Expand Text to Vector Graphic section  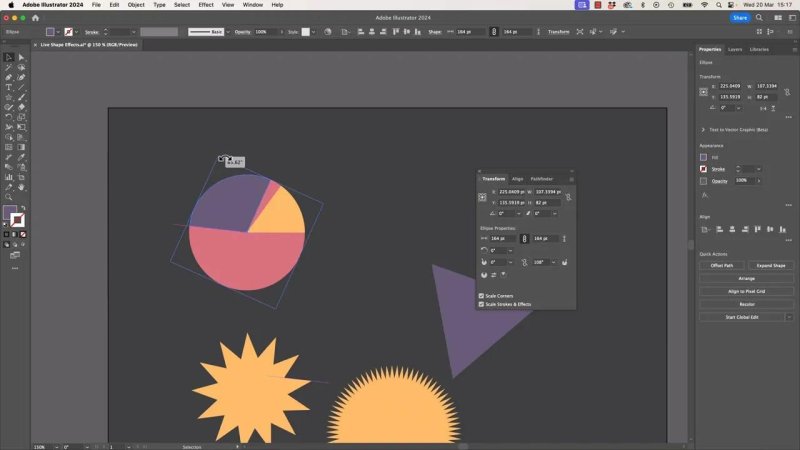(703, 130)
